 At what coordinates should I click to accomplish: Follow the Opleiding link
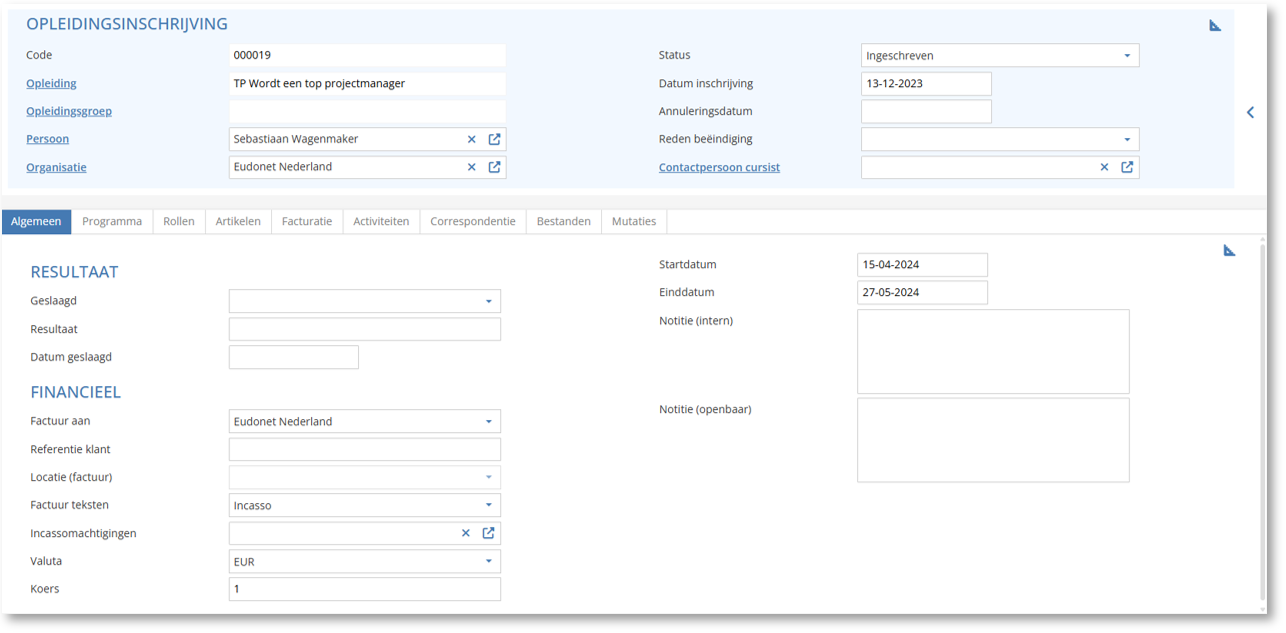click(x=51, y=84)
